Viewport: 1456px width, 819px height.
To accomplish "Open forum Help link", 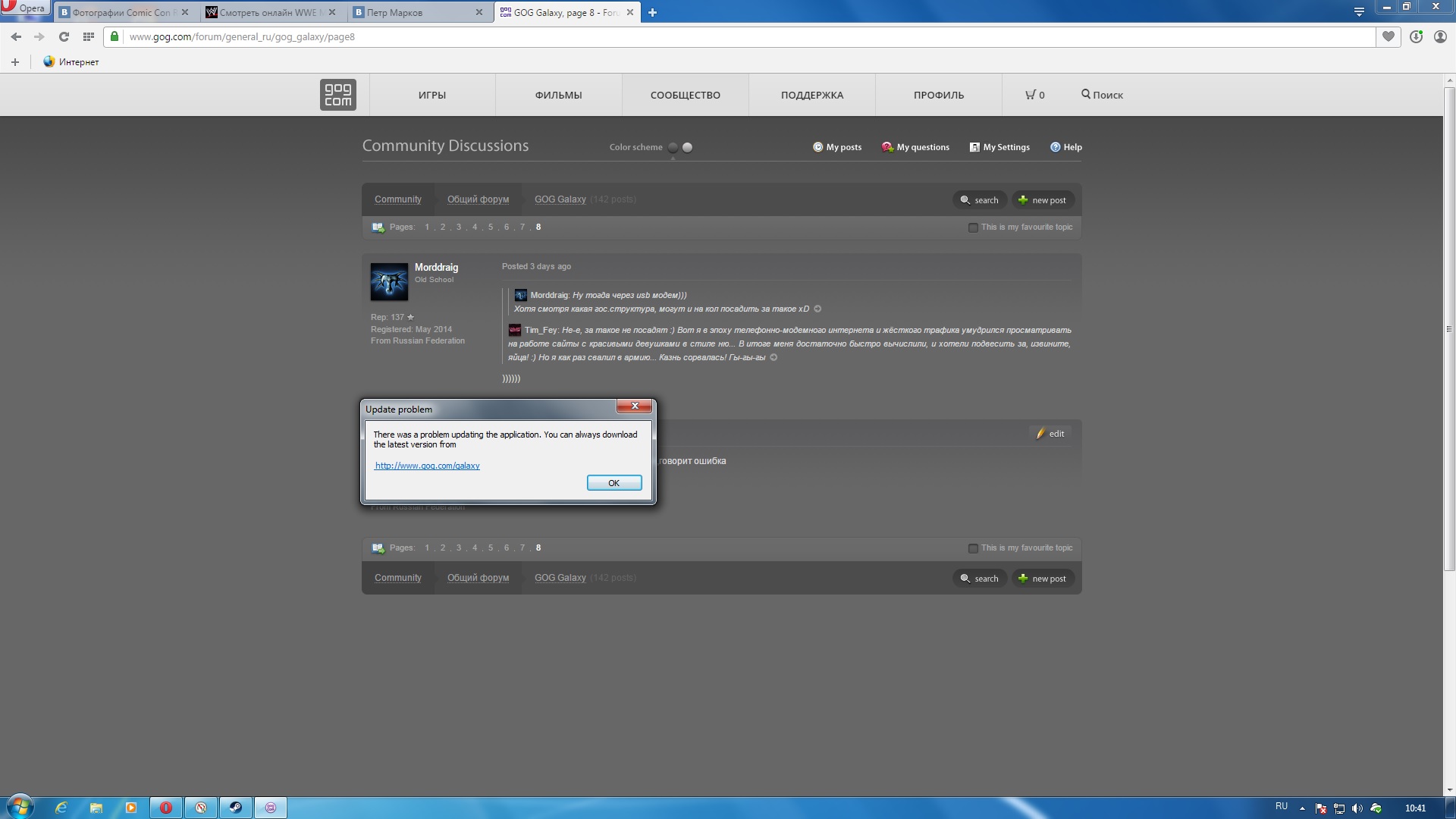I will coord(1066,147).
